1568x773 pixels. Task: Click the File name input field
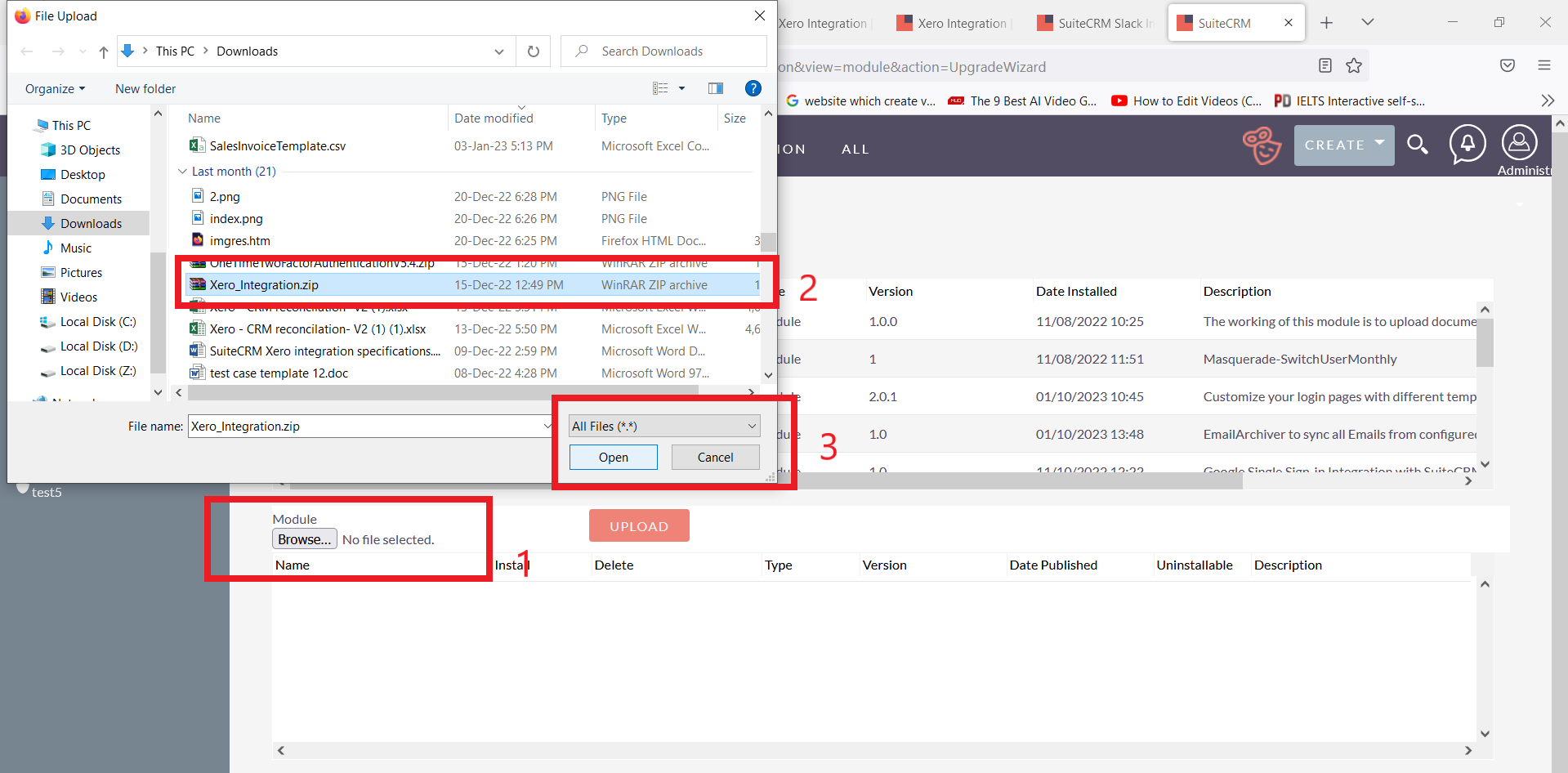371,426
